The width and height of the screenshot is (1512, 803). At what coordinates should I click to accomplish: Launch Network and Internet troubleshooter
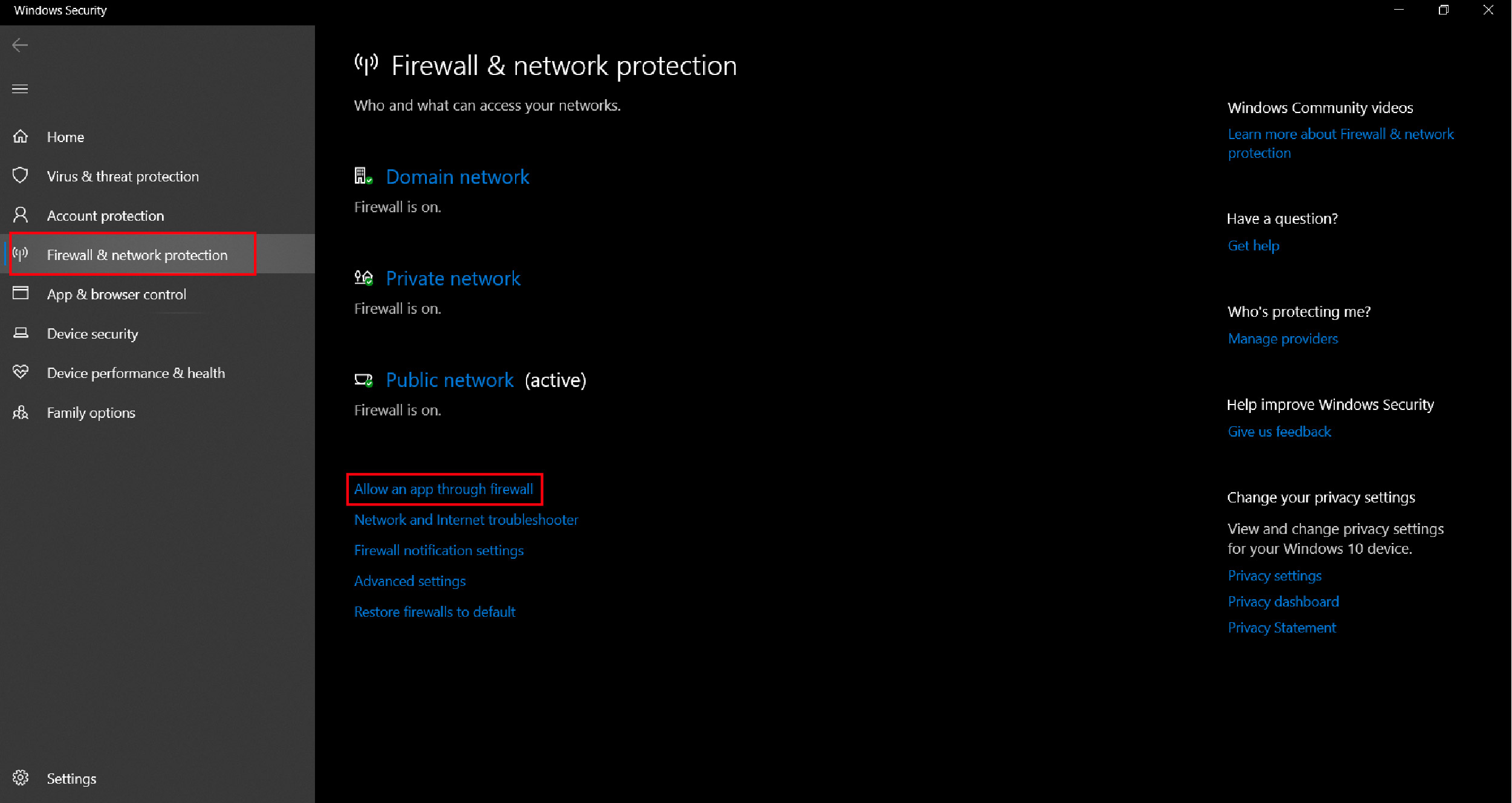click(466, 520)
